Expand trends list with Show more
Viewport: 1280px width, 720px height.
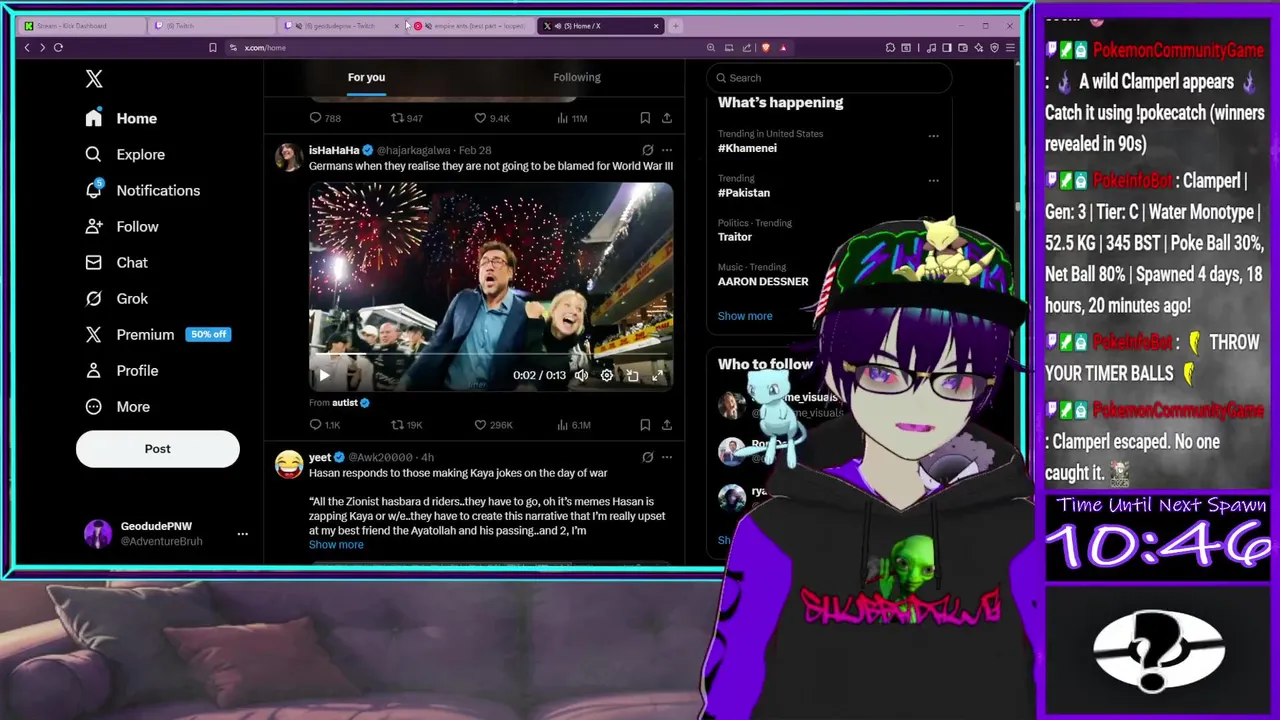click(745, 316)
